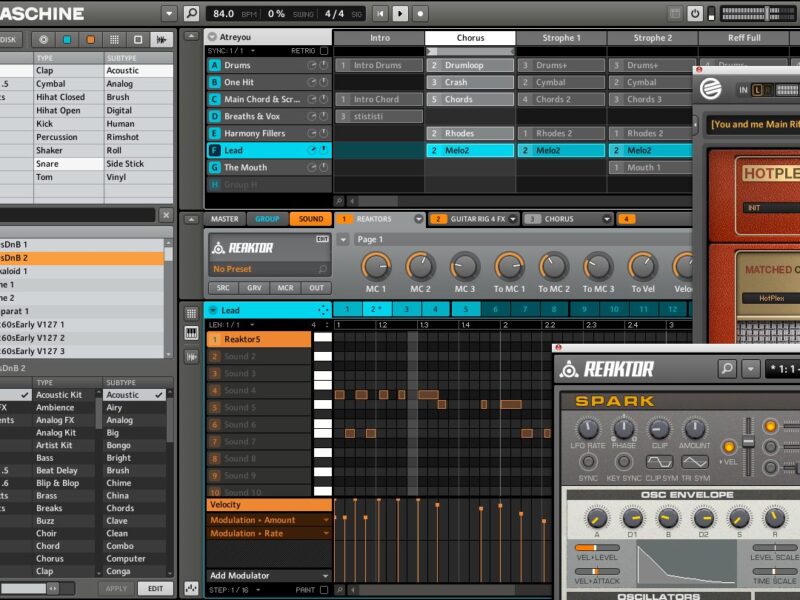
Task: Open the Reaktor5 module slot dropdown
Action: pyautogui.click(x=418, y=219)
